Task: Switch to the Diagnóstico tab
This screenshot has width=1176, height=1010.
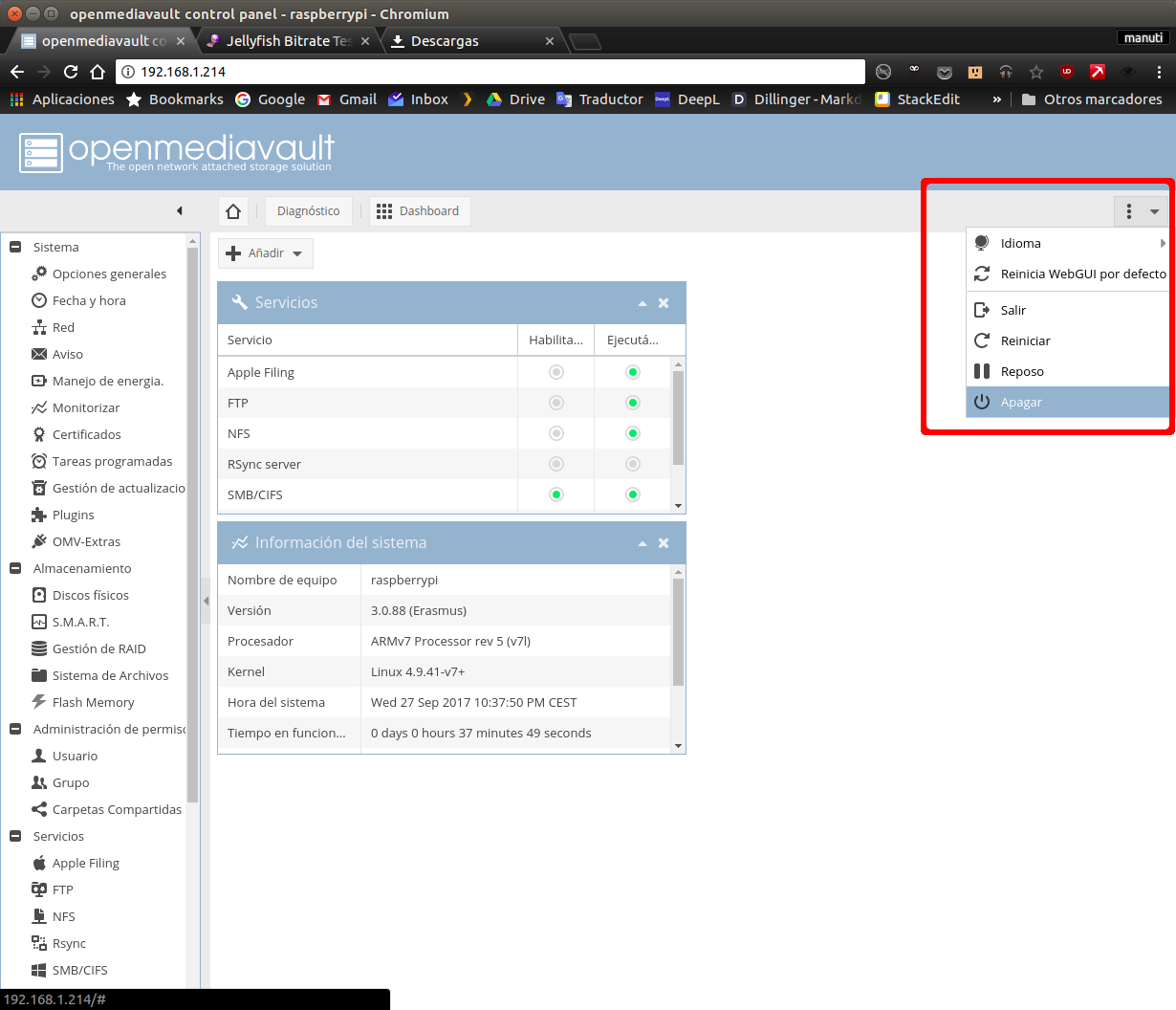Action: click(308, 210)
